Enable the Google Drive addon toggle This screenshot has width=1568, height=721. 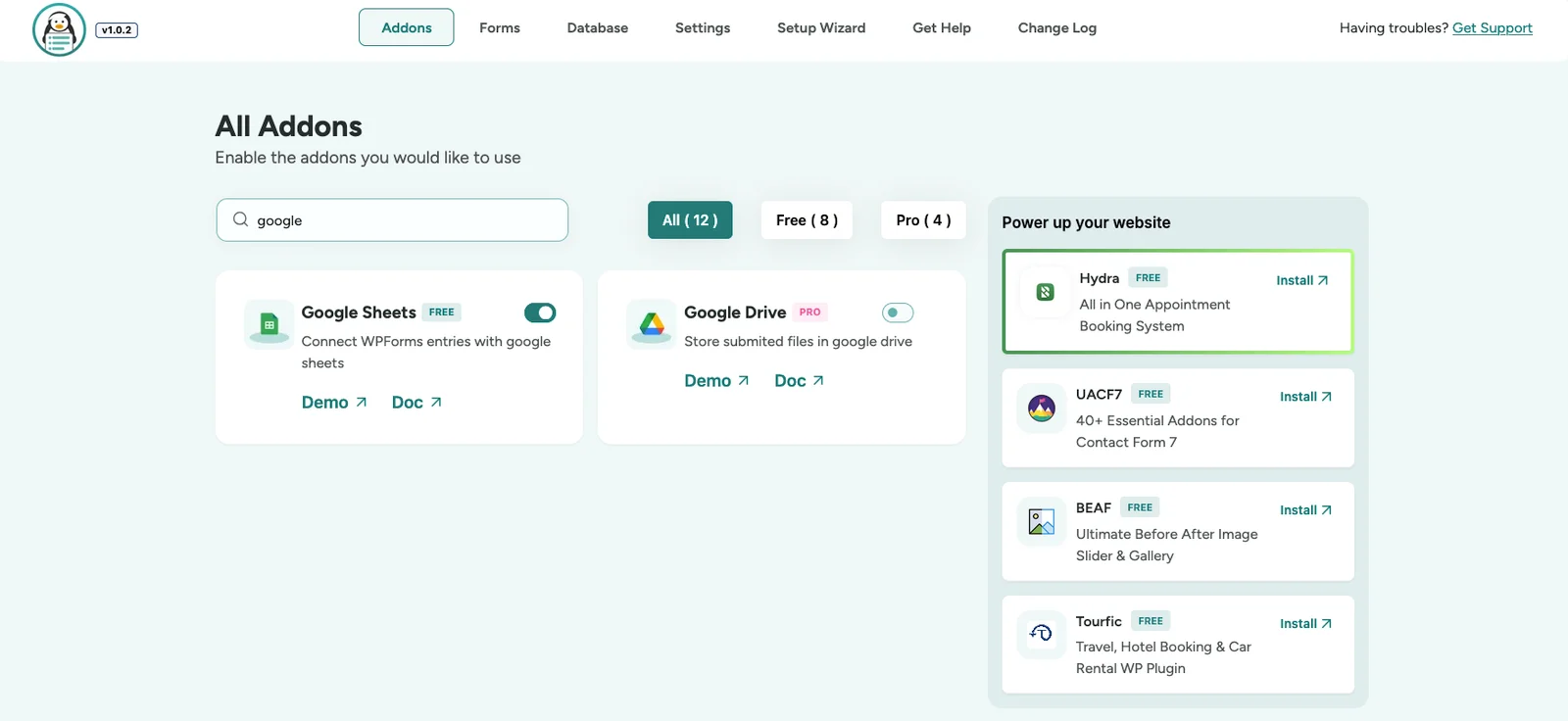897,312
